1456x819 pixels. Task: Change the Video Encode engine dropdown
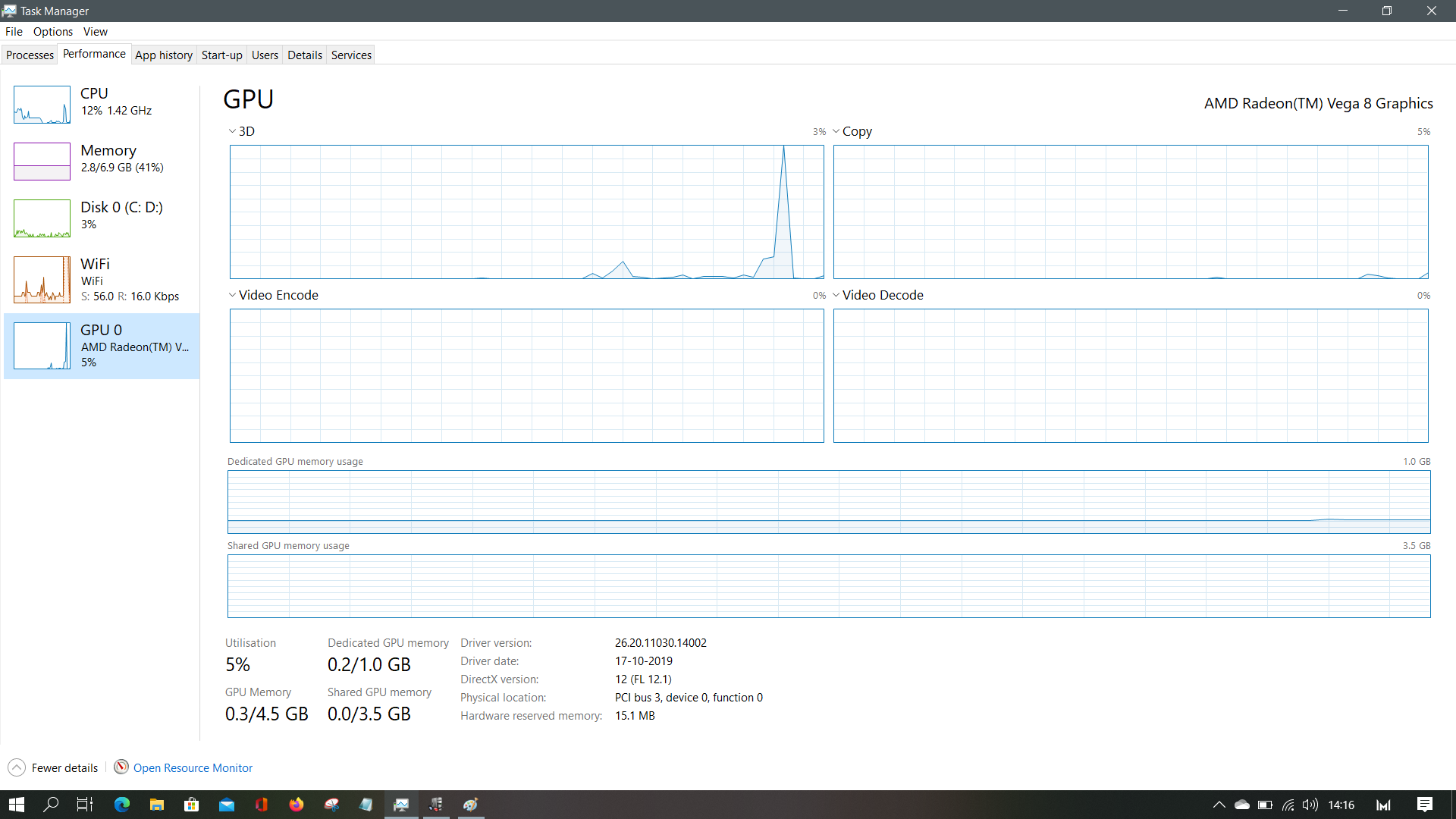click(232, 295)
